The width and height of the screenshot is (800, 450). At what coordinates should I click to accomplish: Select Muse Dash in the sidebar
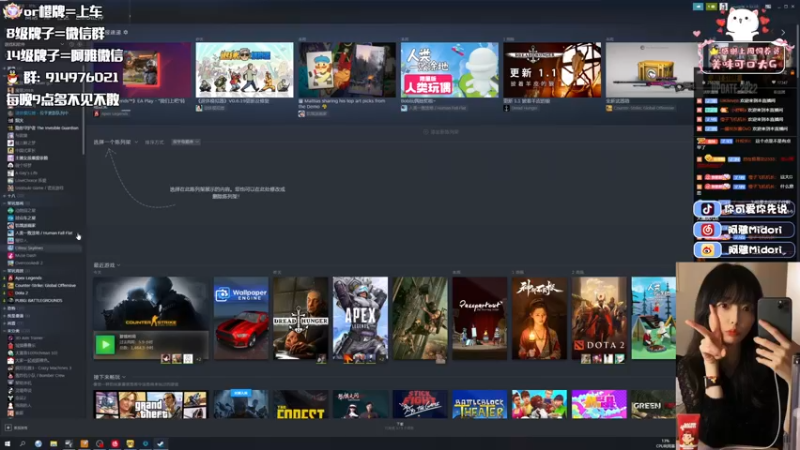[26, 256]
